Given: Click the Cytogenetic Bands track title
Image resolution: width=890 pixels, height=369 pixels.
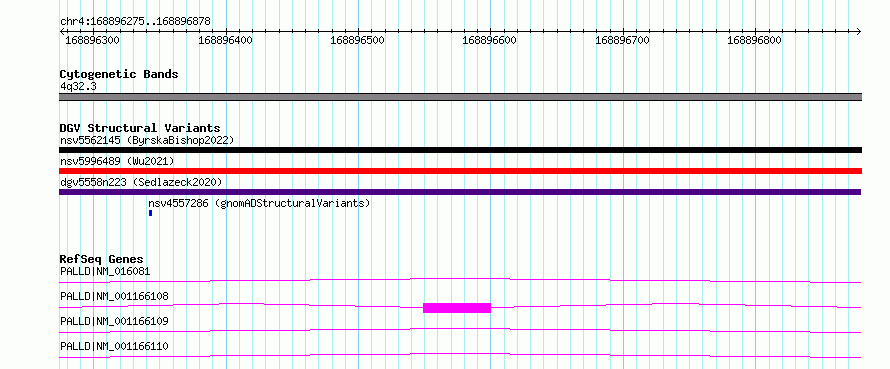Looking at the screenshot, I should pos(119,74).
